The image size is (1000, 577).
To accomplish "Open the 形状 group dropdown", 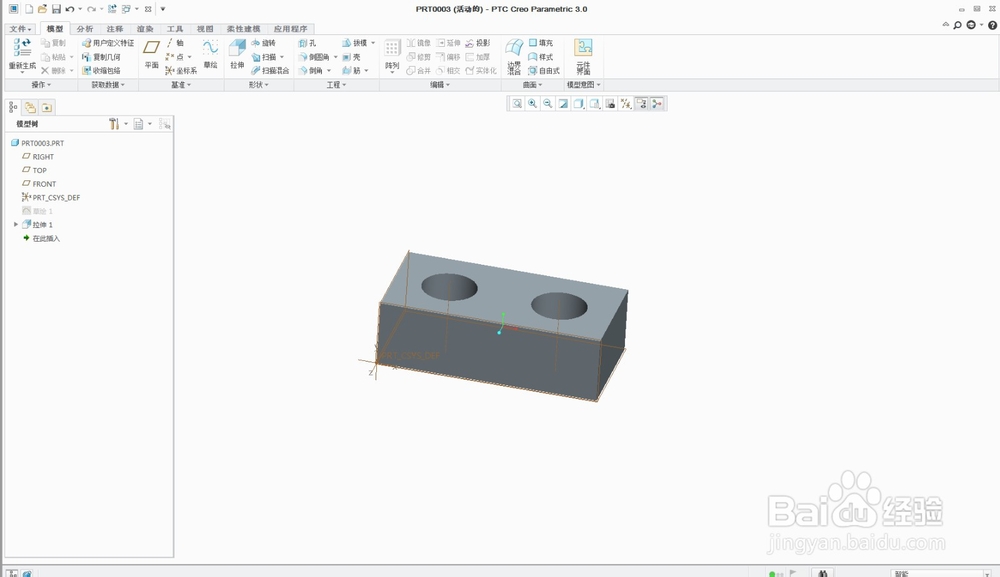I will [260, 85].
